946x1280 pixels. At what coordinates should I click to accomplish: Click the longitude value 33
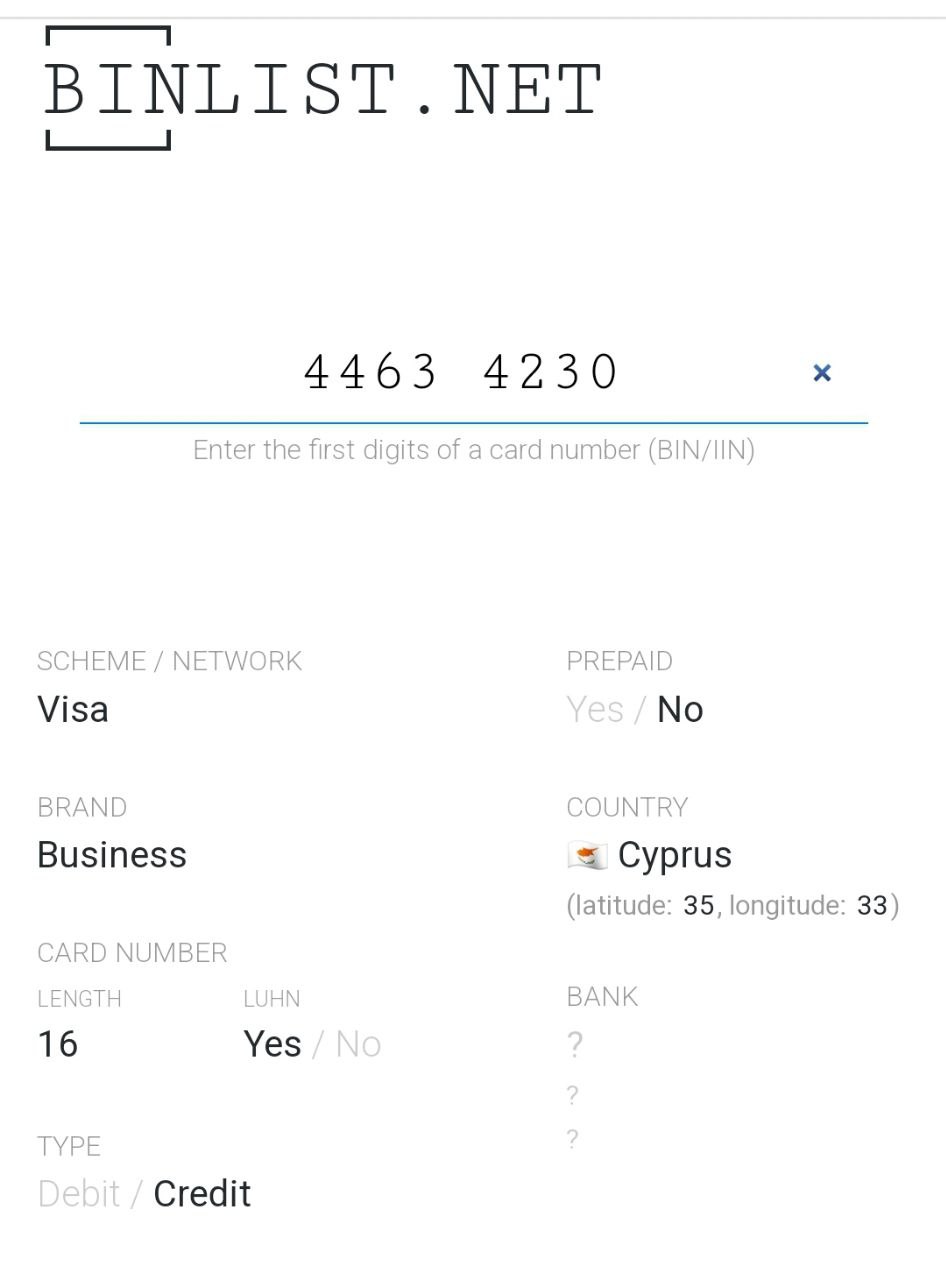tap(872, 906)
